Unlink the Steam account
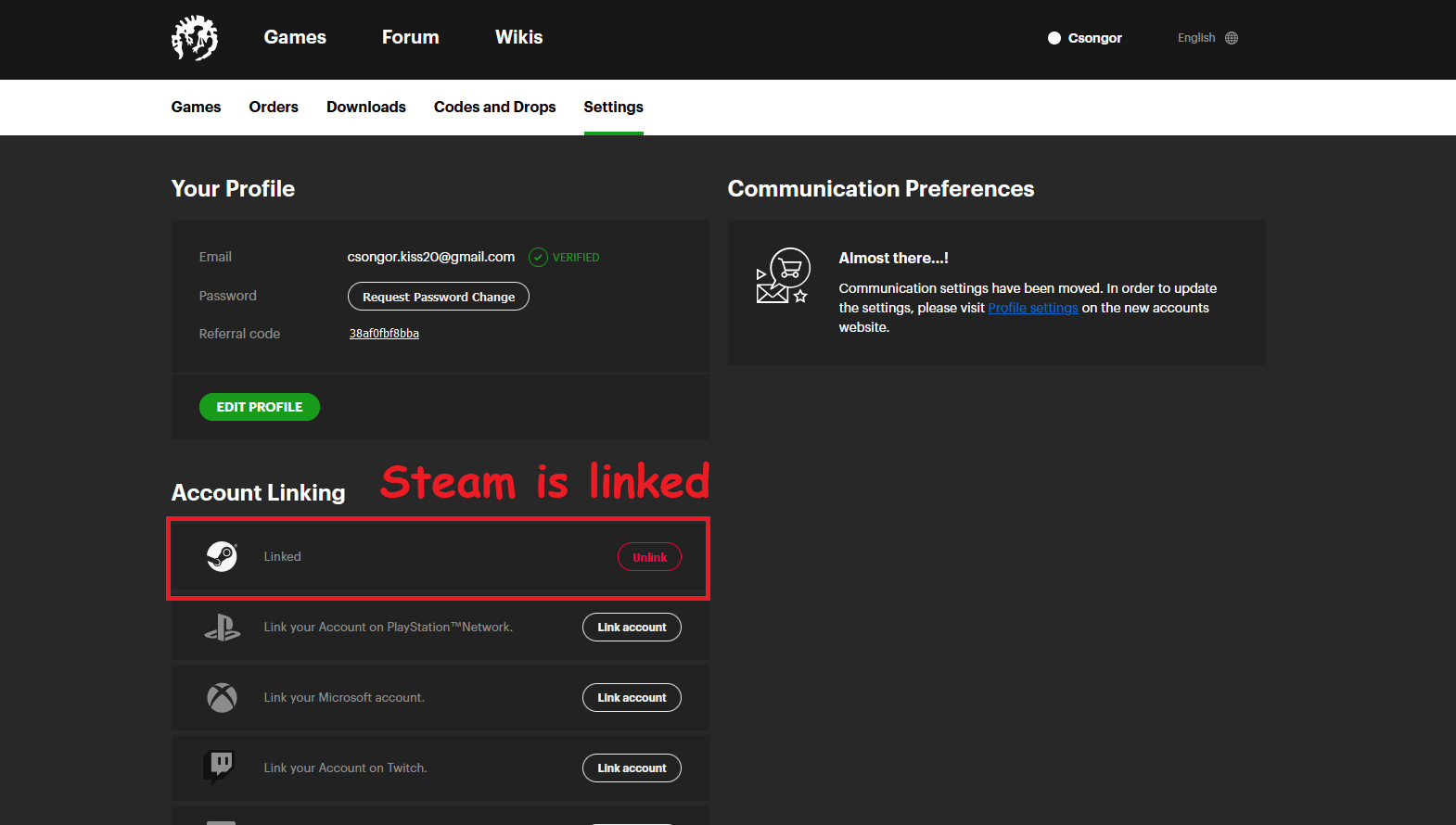 click(649, 557)
